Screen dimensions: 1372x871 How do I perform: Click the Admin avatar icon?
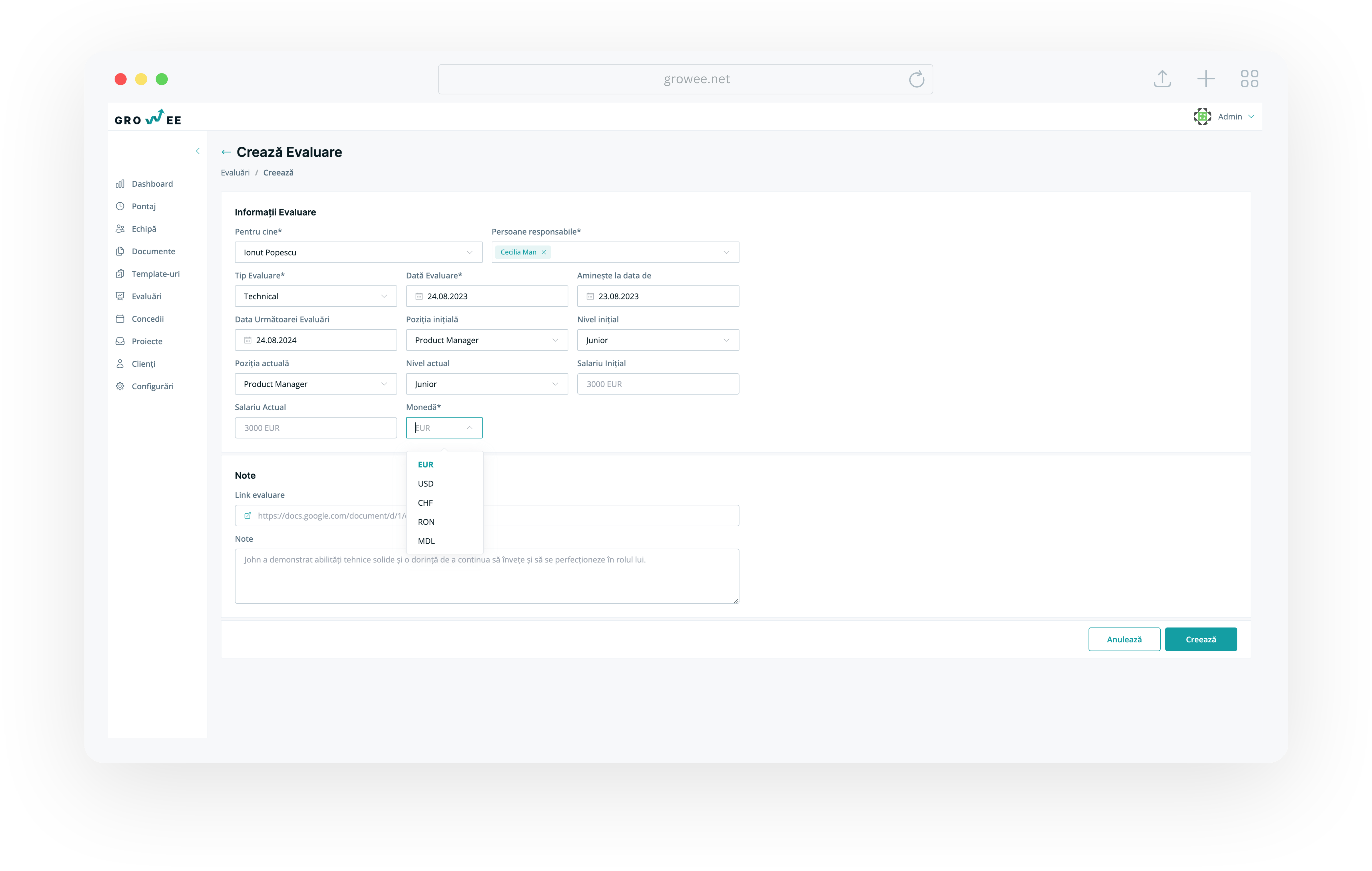[x=1202, y=116]
